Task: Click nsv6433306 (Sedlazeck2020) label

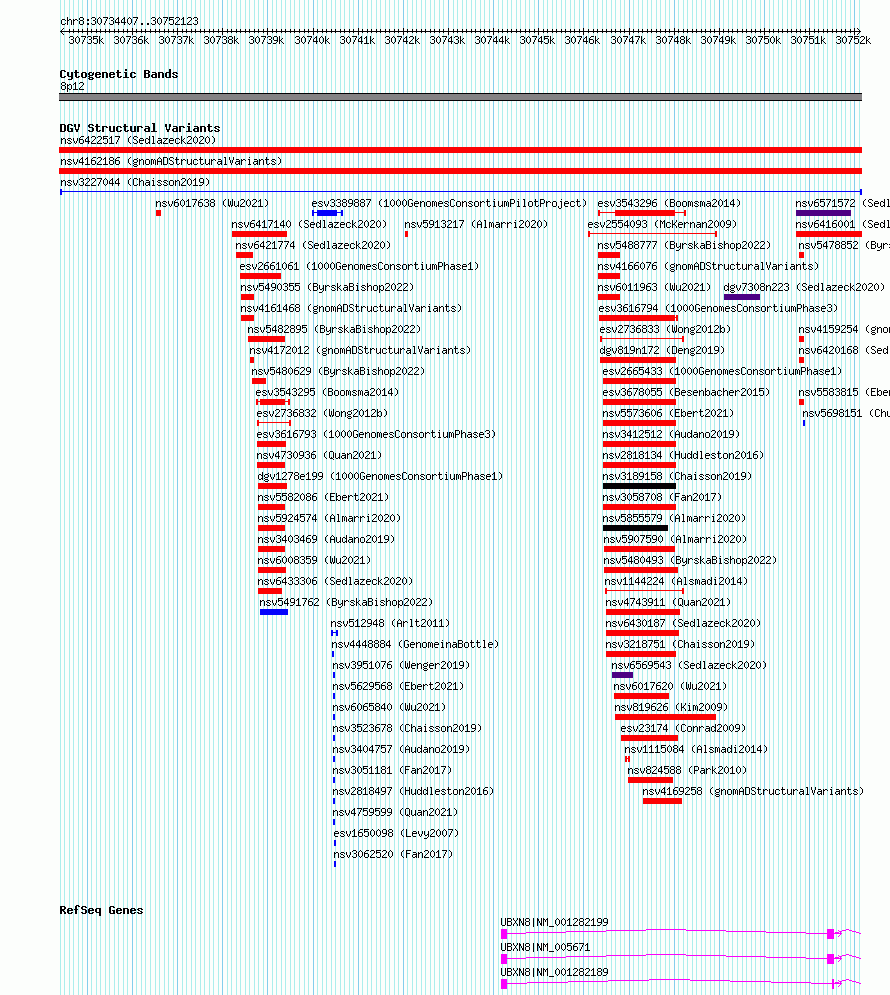Action: pyautogui.click(x=335, y=580)
